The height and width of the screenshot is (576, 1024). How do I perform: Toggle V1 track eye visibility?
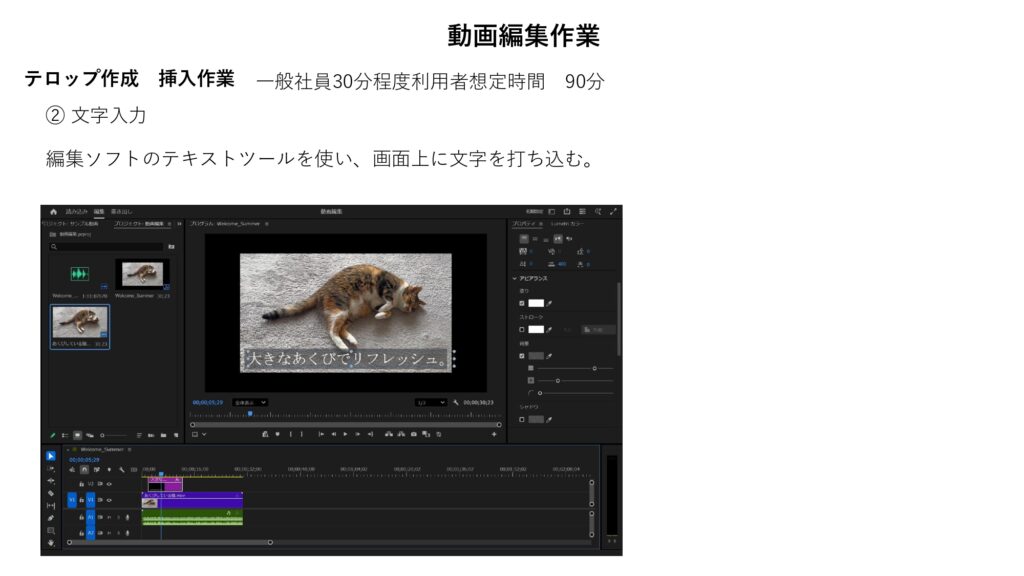point(109,500)
